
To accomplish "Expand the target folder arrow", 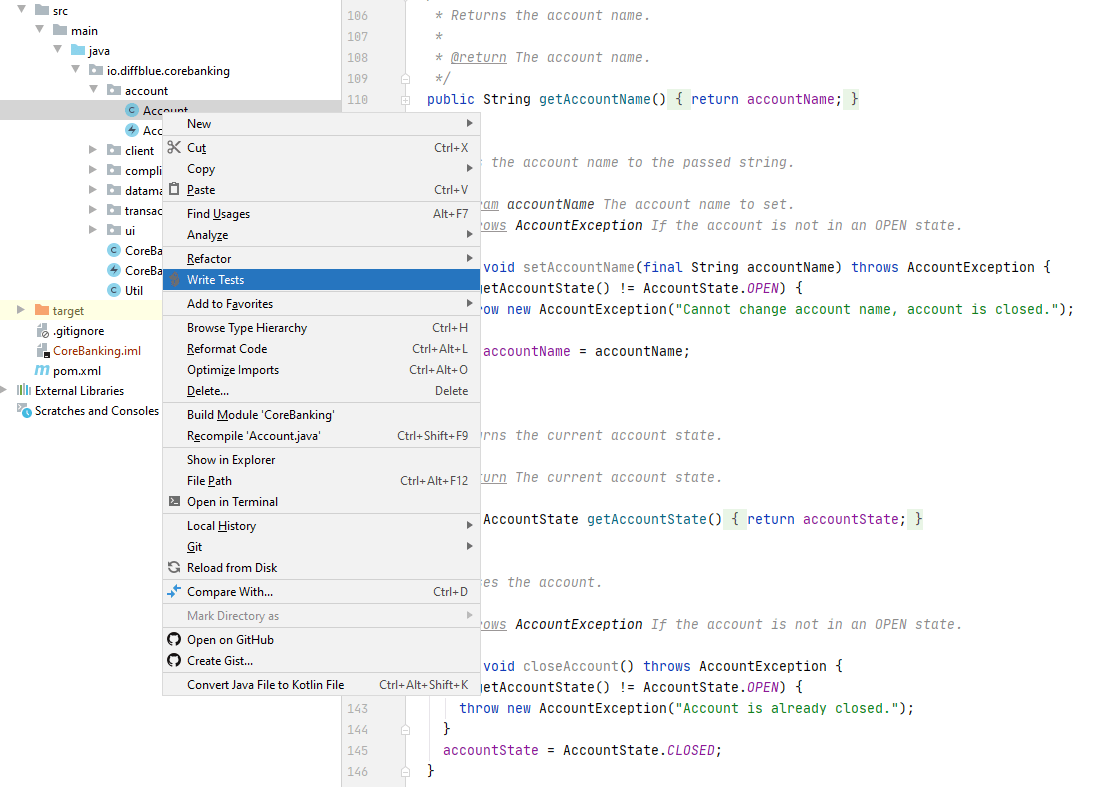I will pos(21,310).
